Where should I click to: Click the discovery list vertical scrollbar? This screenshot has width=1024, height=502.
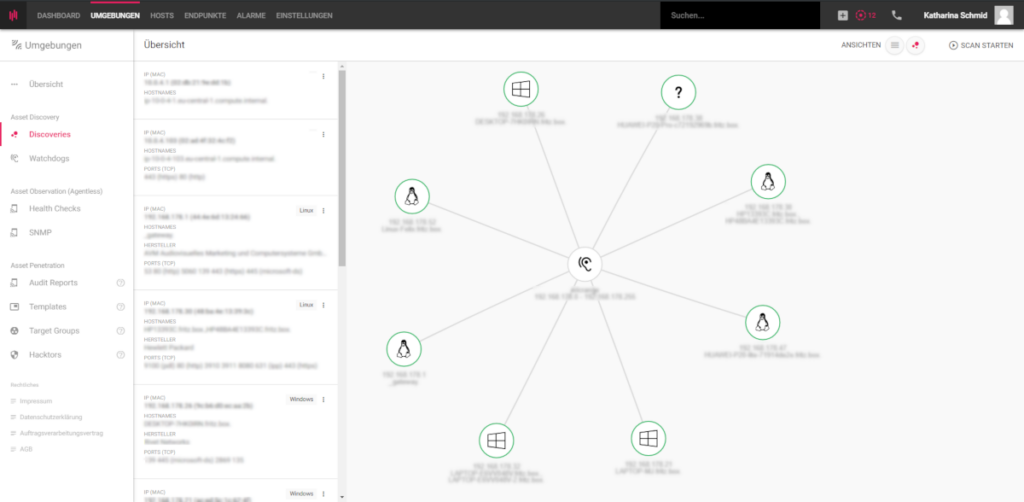pos(342,168)
